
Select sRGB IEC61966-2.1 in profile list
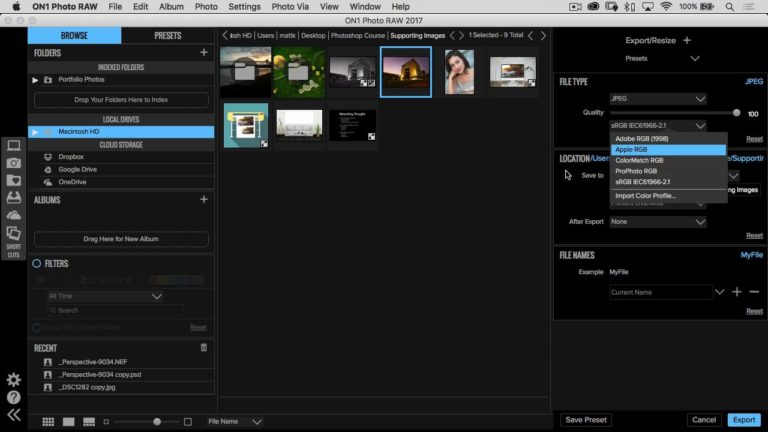point(668,182)
